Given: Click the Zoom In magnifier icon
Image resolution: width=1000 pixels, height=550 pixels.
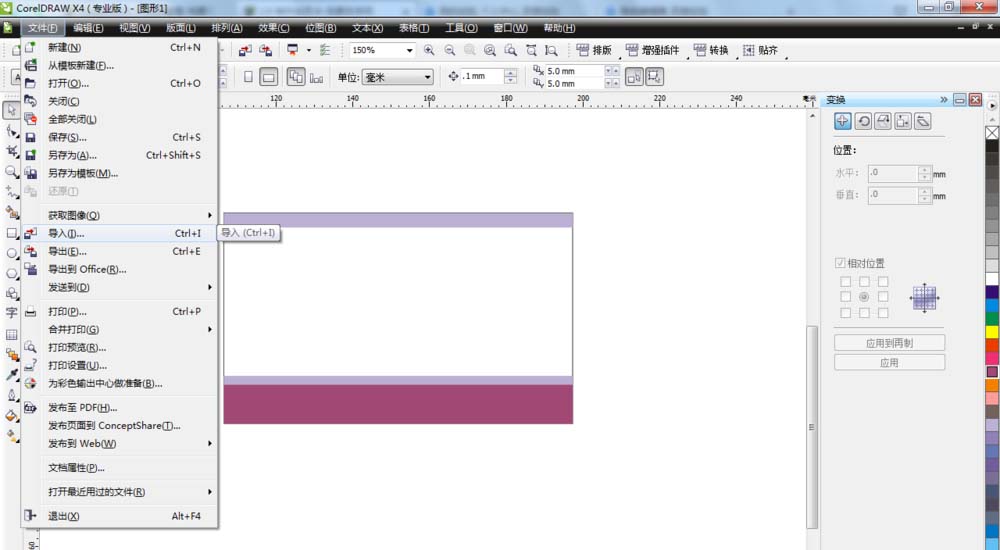Looking at the screenshot, I should point(429,50).
